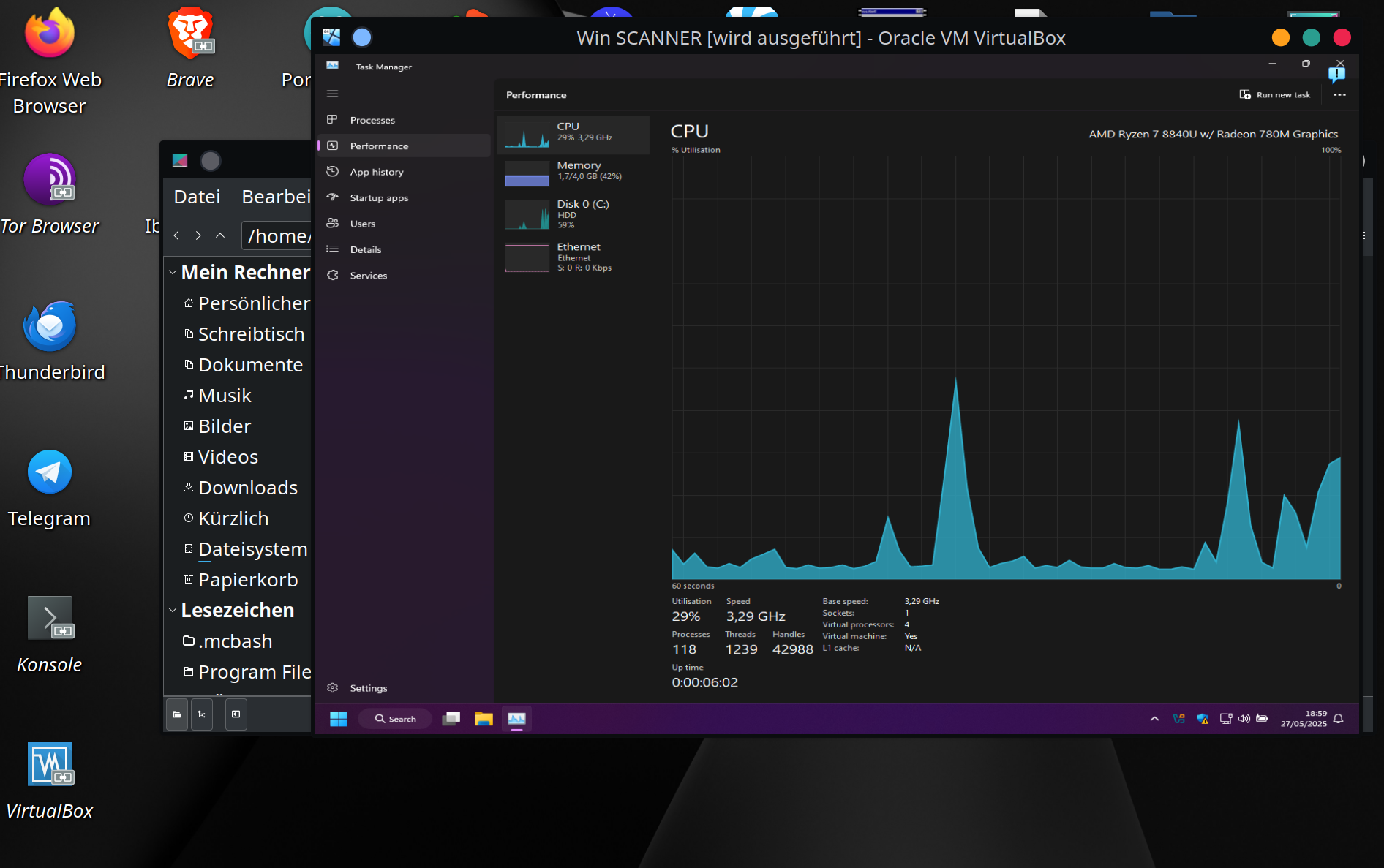Image resolution: width=1384 pixels, height=868 pixels.
Task: Open Windows Security warning tray icon
Action: [x=1203, y=719]
